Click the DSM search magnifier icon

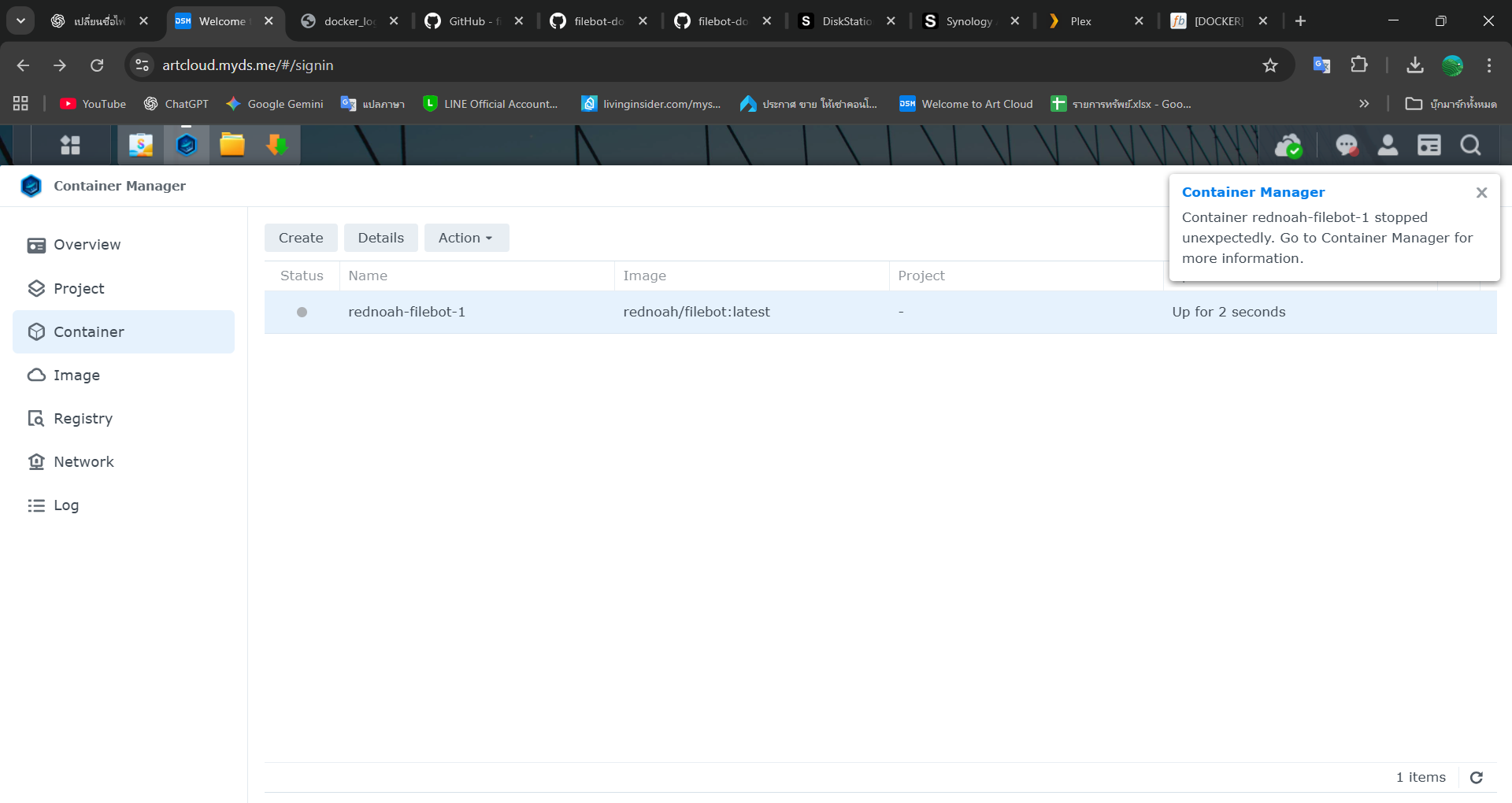click(1470, 146)
